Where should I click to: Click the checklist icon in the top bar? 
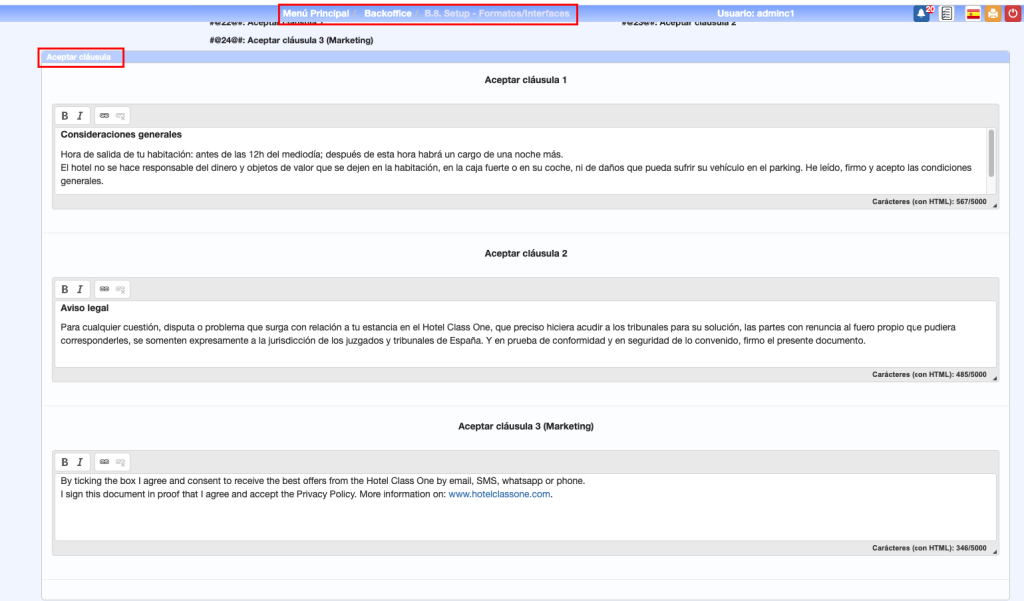(x=946, y=14)
